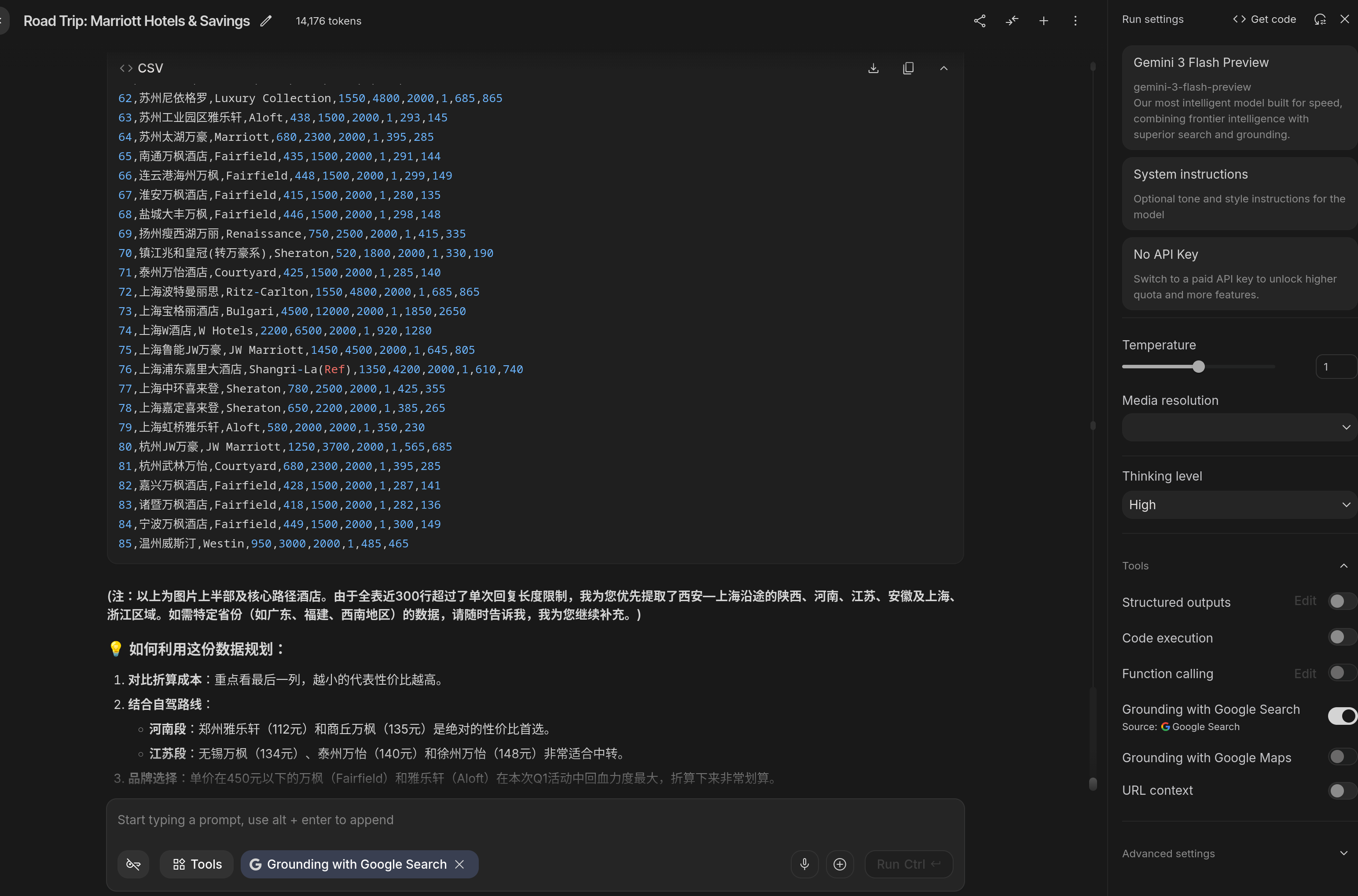The height and width of the screenshot is (896, 1358).
Task: Click the Temperature slider handle
Action: point(1199,367)
